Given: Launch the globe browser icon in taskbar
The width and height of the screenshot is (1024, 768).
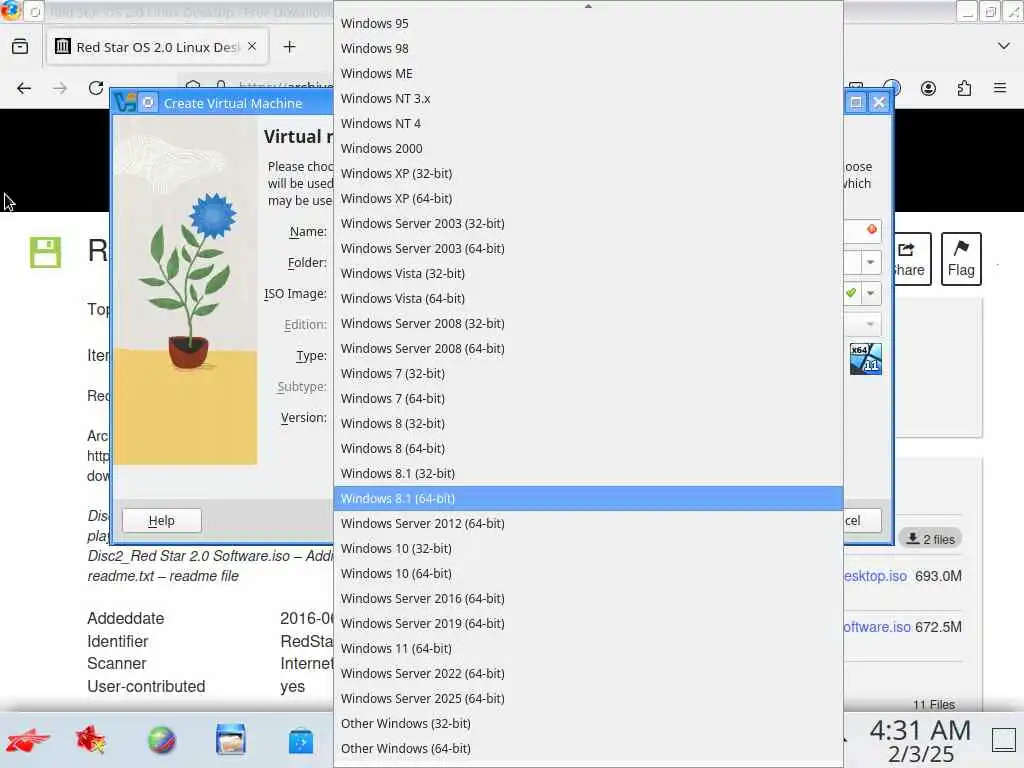Looking at the screenshot, I should [x=162, y=741].
